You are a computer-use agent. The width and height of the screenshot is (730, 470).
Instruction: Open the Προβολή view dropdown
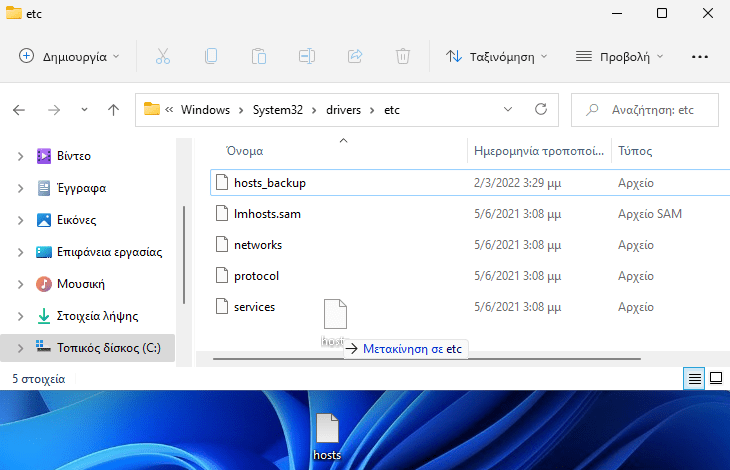619,57
